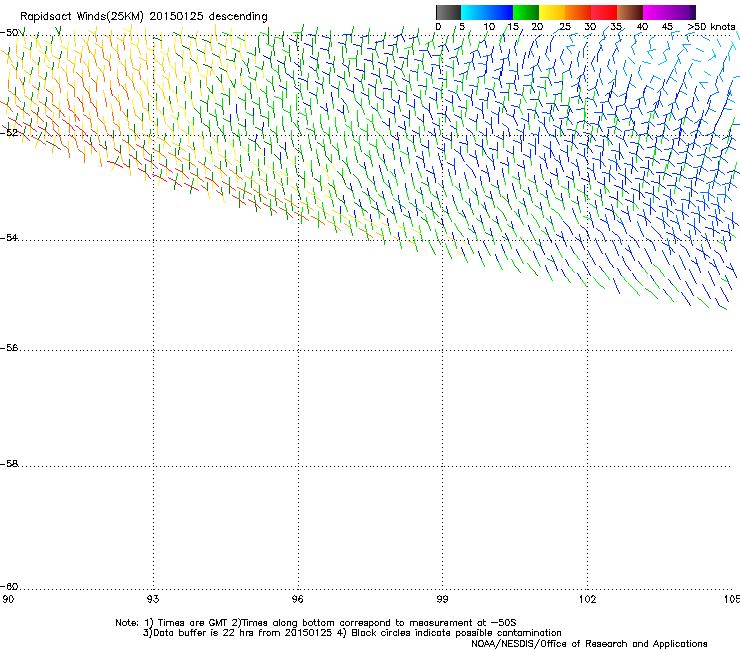Click the latitude label -56
This screenshot has height=650, width=740.
click(x=9, y=347)
